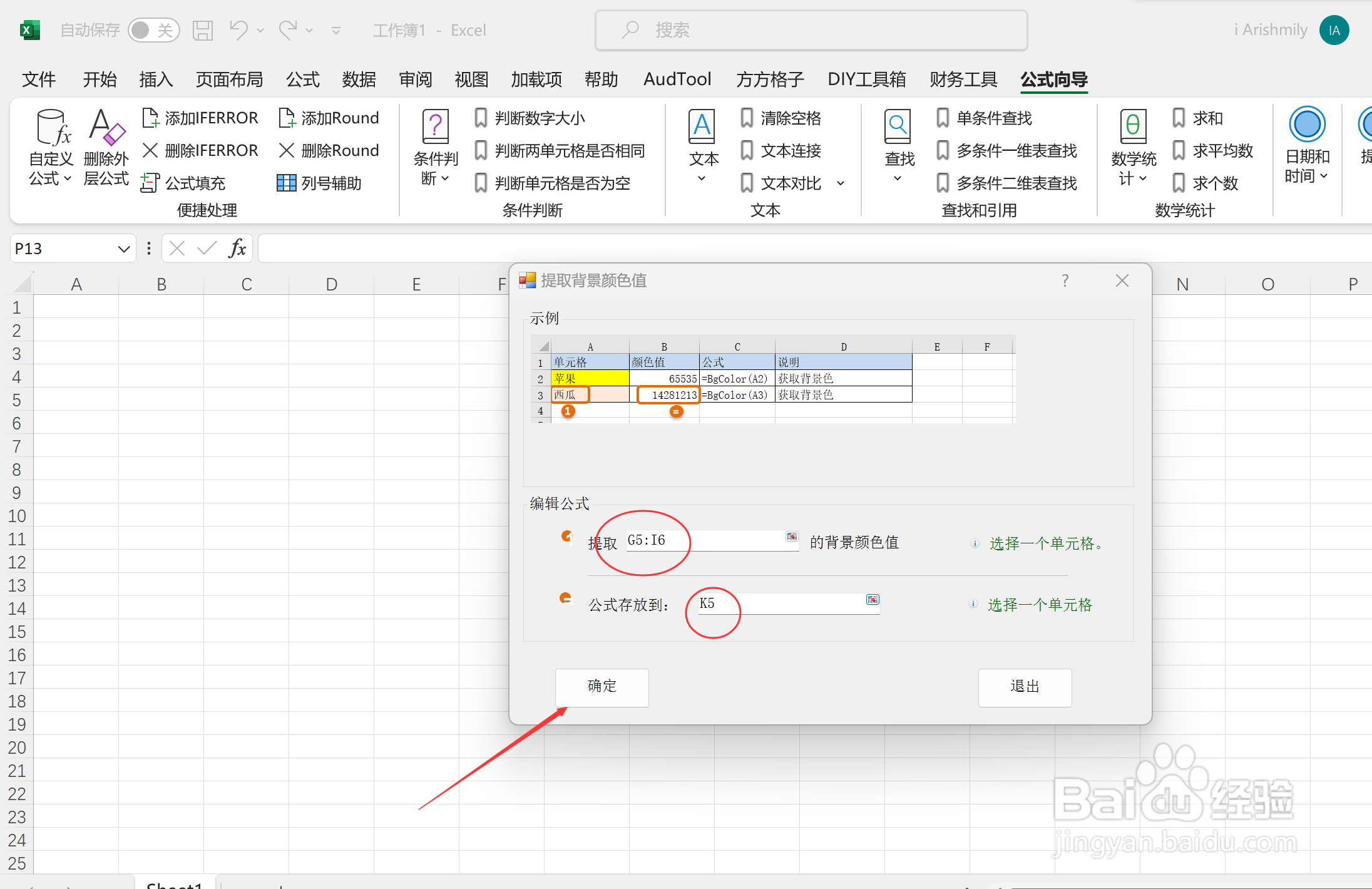Screen dimensions: 1372x889
Task: Switch to the 插入 ribbon tab
Action: (156, 80)
